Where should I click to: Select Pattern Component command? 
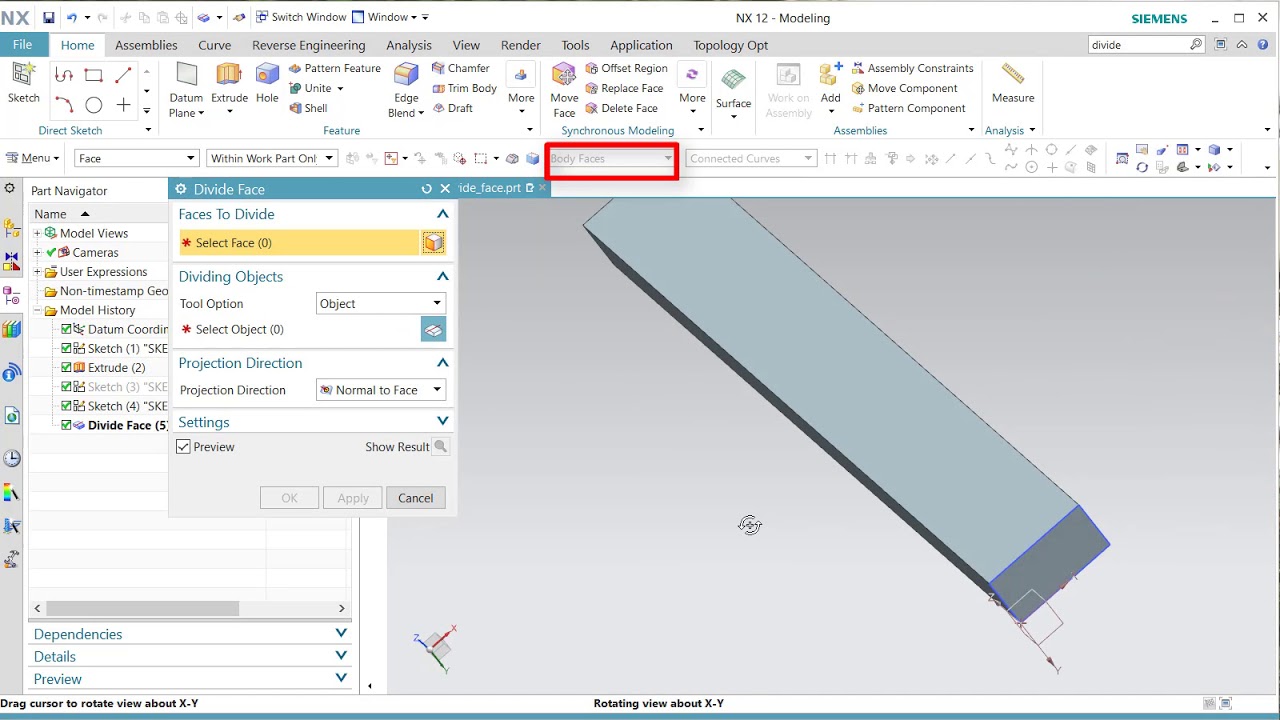tap(908, 108)
